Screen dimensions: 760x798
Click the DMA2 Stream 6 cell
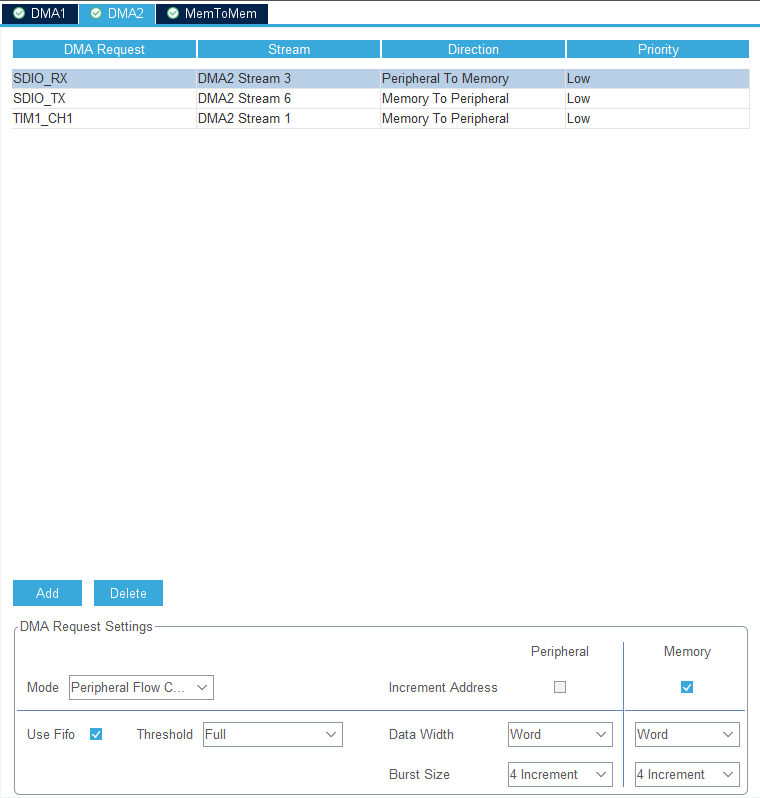click(x=288, y=98)
